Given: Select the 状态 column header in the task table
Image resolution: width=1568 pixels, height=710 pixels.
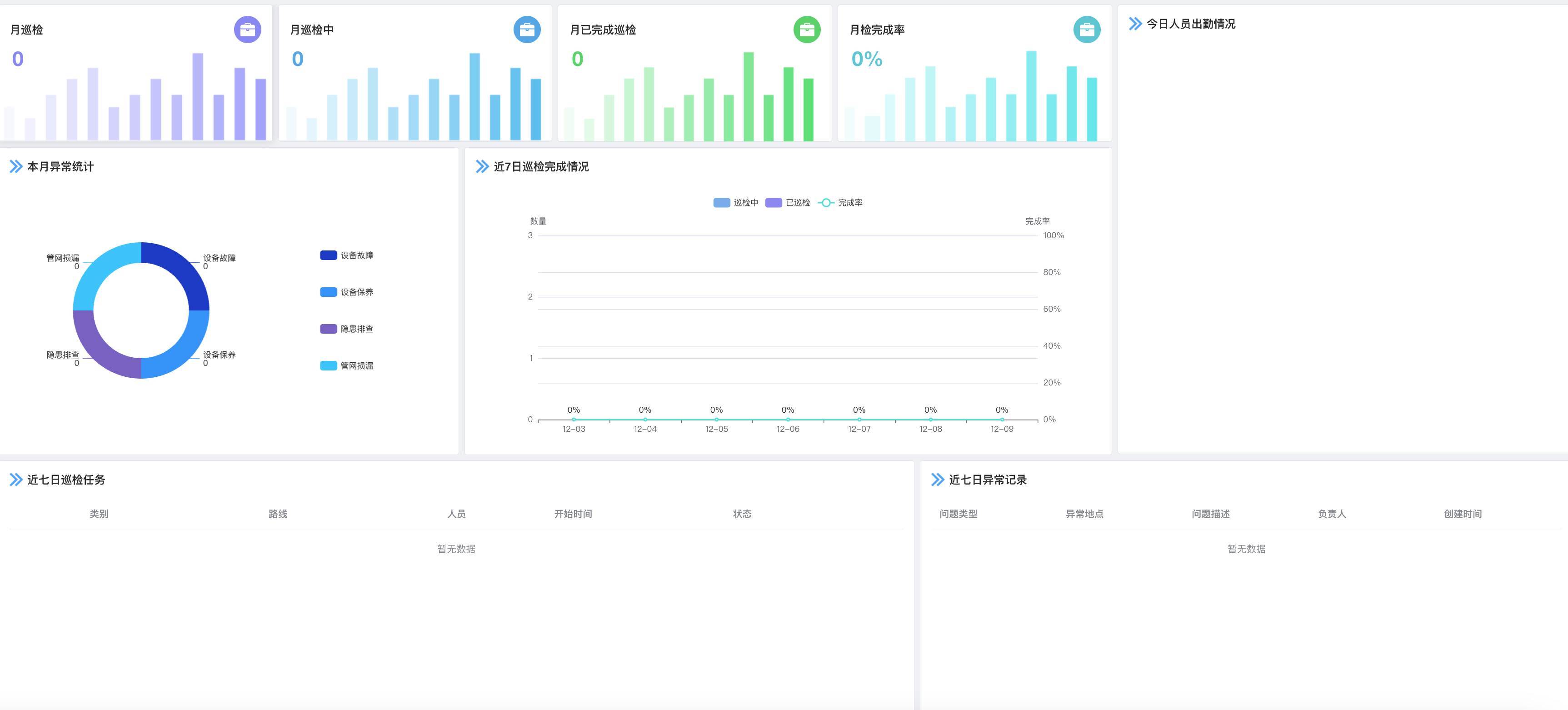Looking at the screenshot, I should (x=742, y=514).
